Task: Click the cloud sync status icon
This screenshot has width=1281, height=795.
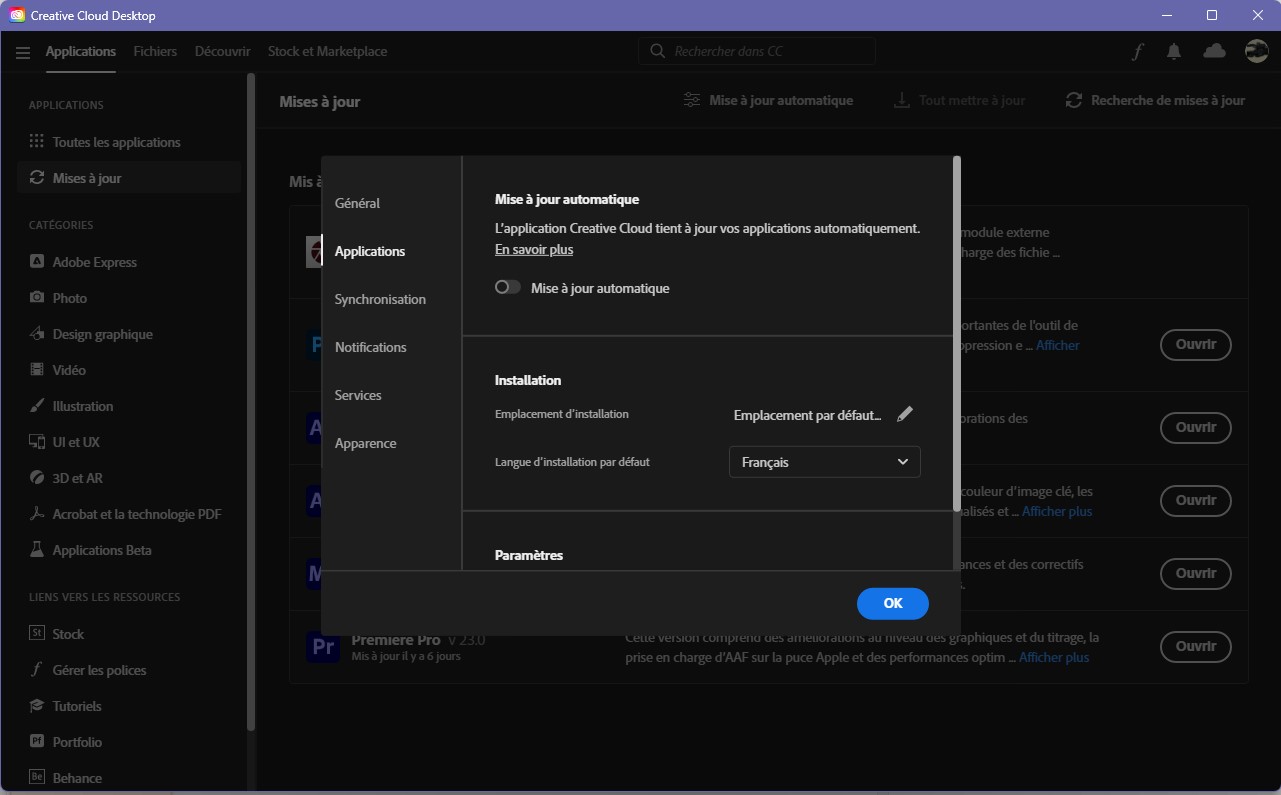Action: click(x=1214, y=51)
